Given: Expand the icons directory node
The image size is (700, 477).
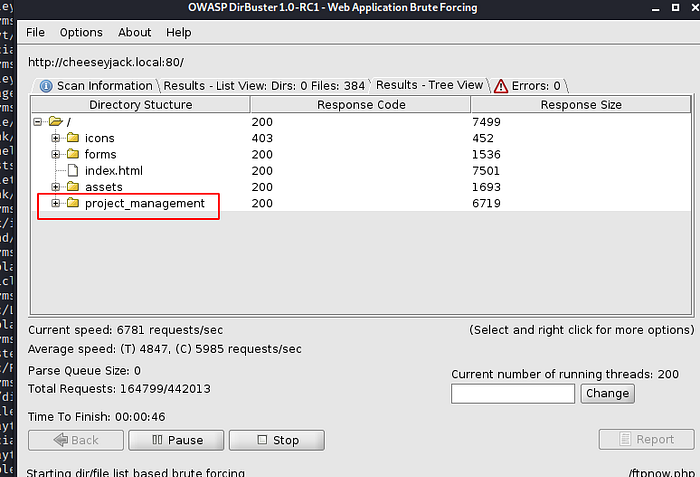Looking at the screenshot, I should [x=56, y=138].
